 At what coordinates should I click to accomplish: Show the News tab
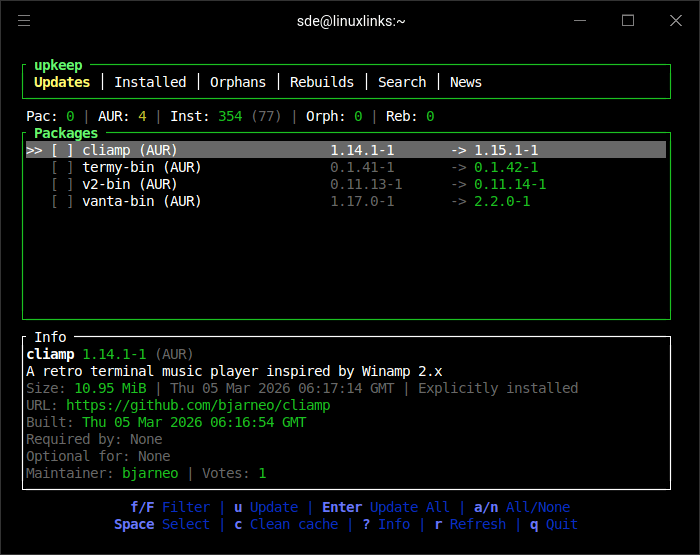466,82
